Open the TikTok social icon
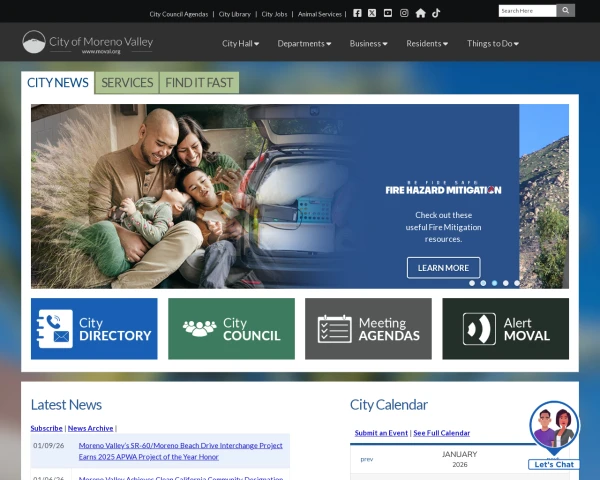 point(436,13)
